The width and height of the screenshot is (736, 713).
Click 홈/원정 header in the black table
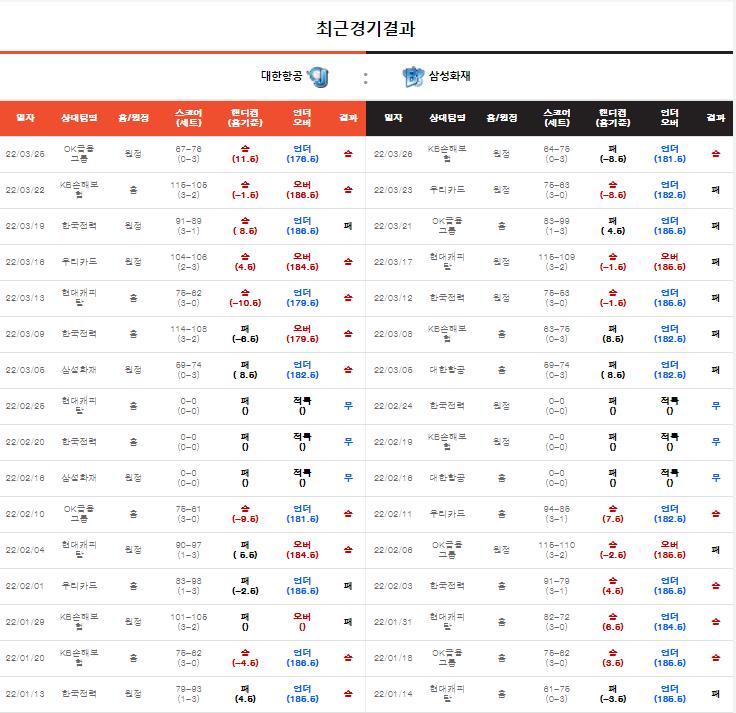pos(502,118)
